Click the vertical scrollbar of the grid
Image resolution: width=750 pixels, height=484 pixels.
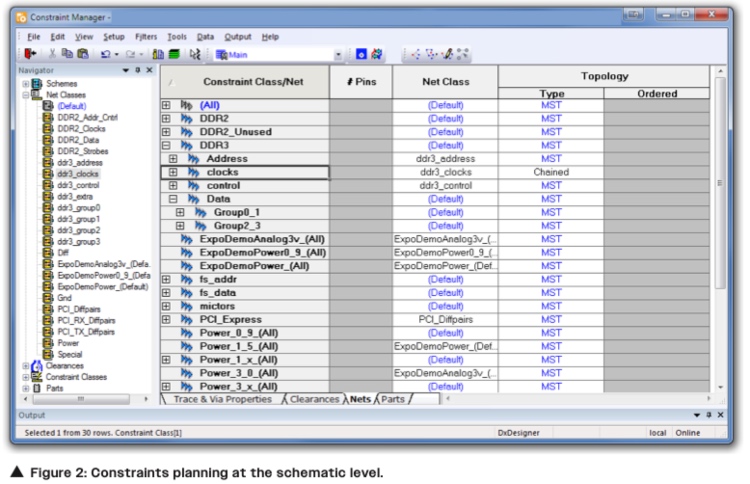point(720,184)
